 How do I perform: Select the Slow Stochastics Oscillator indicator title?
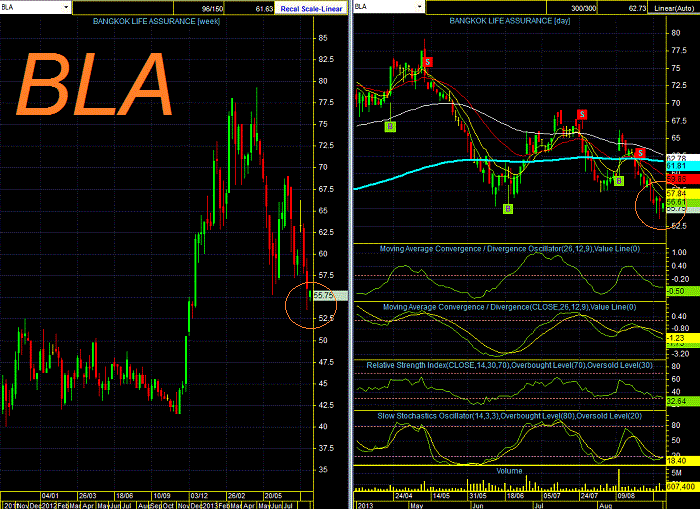pyautogui.click(x=509, y=416)
